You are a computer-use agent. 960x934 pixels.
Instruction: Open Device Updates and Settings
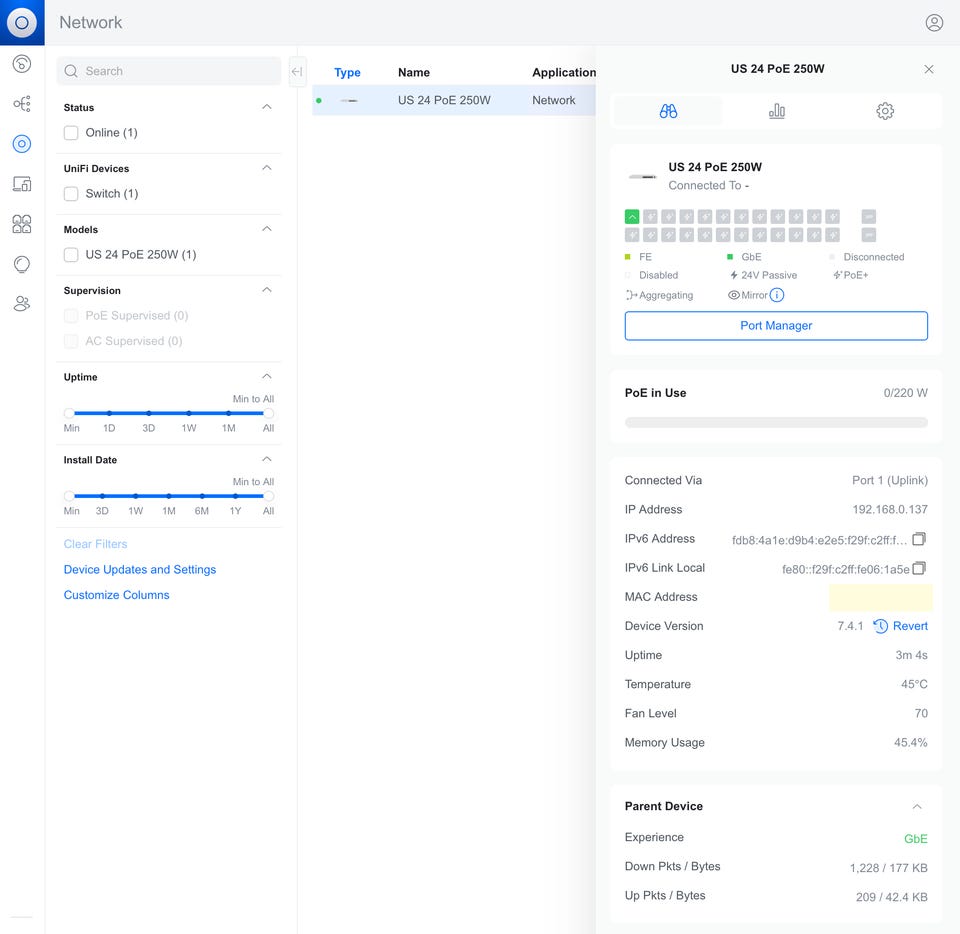coord(140,570)
